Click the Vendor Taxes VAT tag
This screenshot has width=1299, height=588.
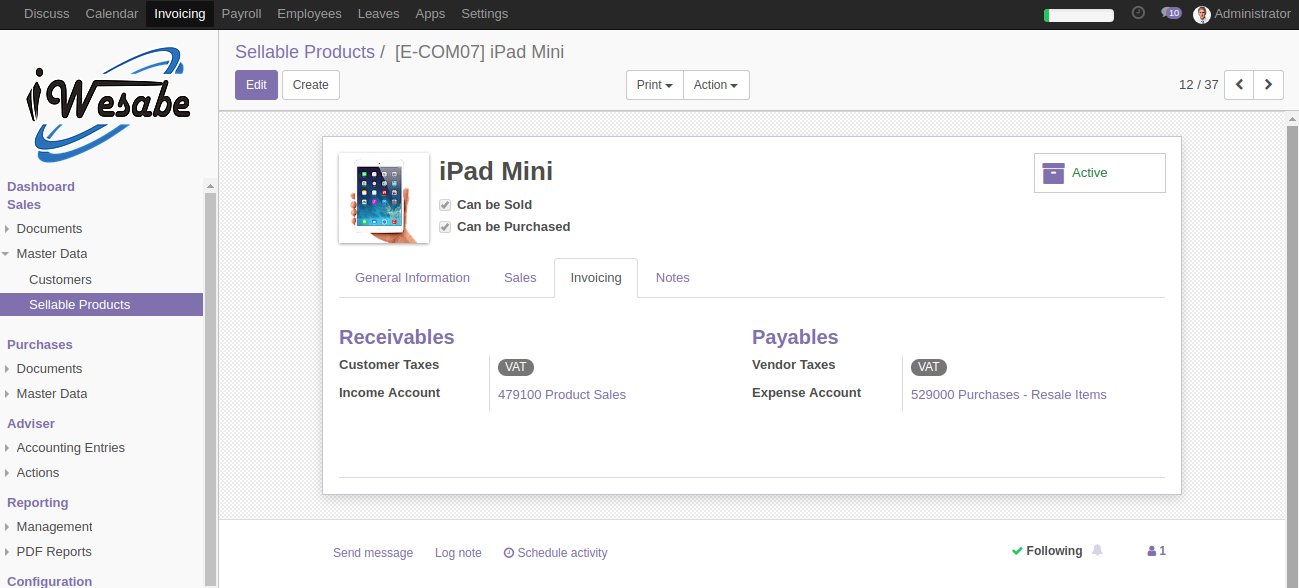[928, 367]
